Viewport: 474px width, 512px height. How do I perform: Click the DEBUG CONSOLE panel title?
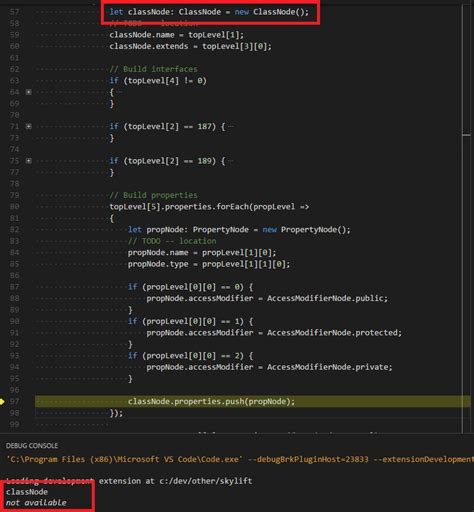pos(32,446)
